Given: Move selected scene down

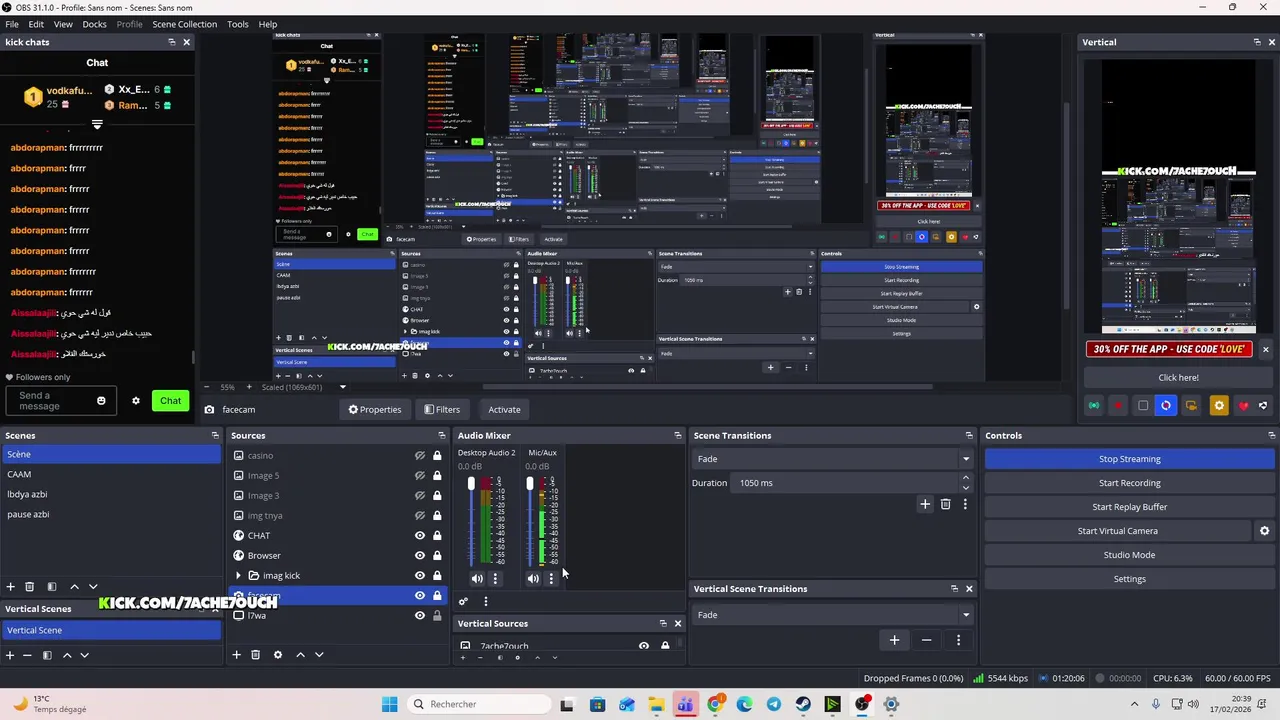Looking at the screenshot, I should [x=93, y=587].
